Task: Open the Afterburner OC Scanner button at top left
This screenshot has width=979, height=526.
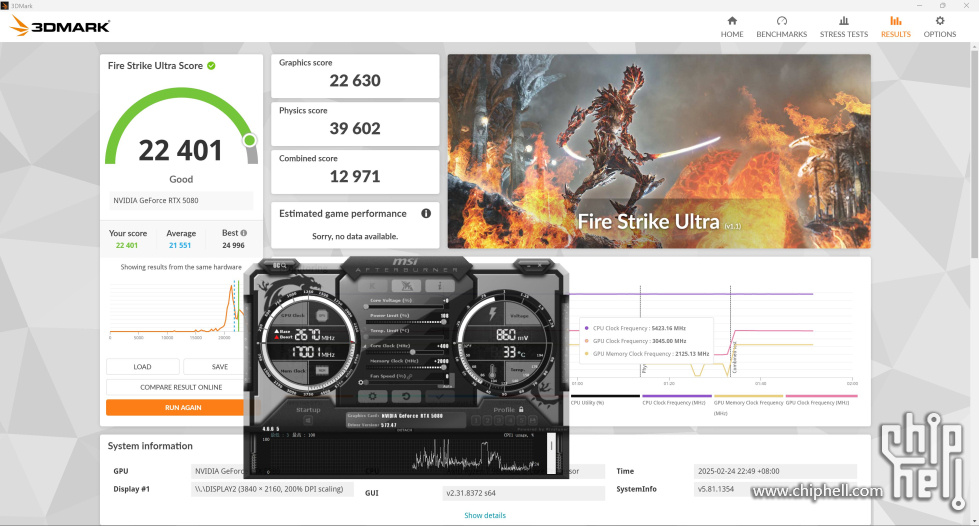Action: pos(279,265)
